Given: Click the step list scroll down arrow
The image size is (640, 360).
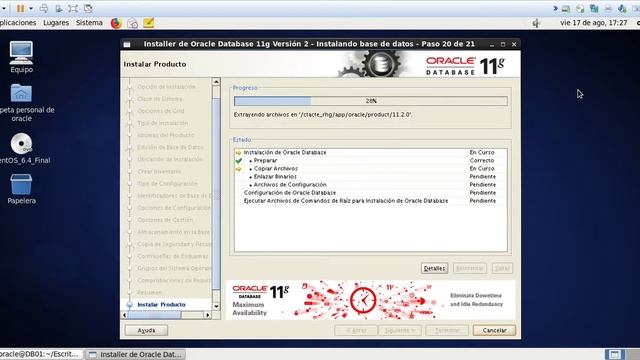Looking at the screenshot, I should click(x=216, y=306).
